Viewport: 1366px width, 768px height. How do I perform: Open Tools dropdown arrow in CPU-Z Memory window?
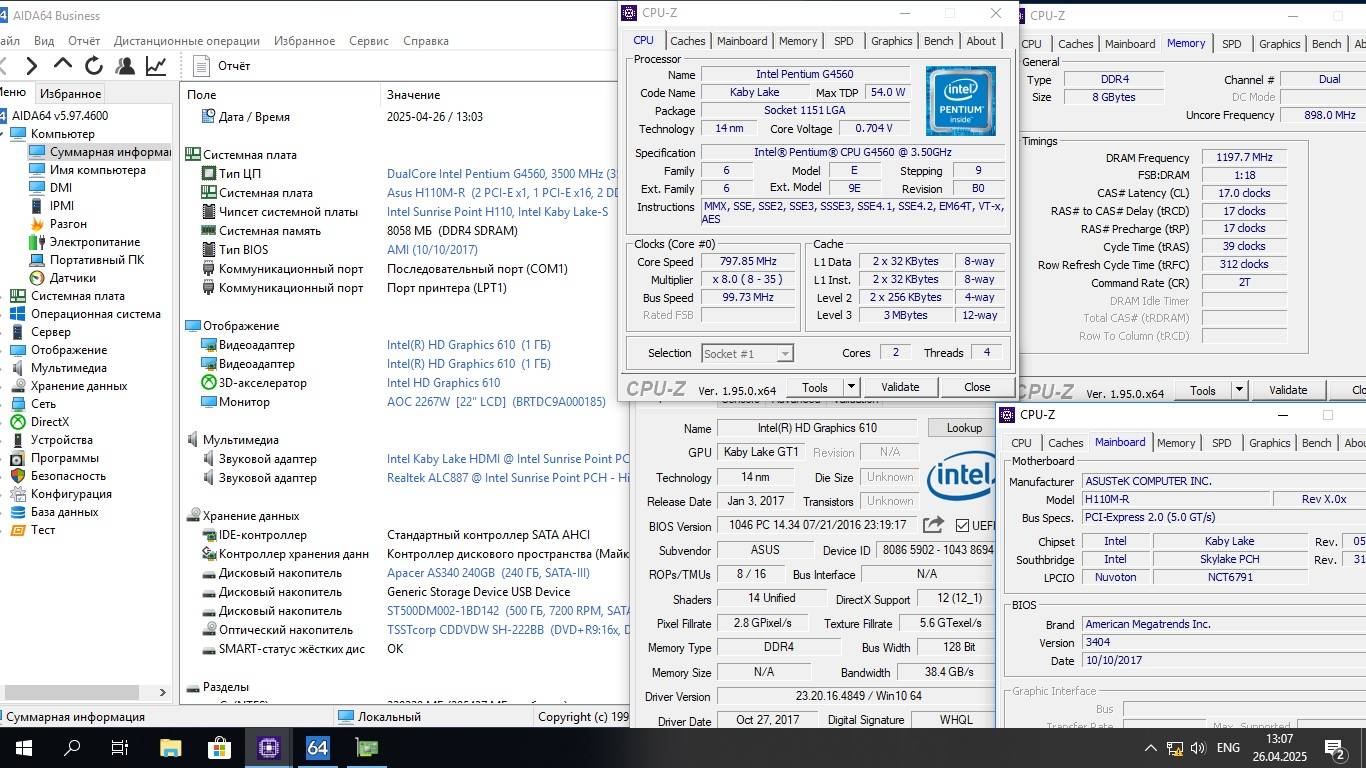(1239, 390)
